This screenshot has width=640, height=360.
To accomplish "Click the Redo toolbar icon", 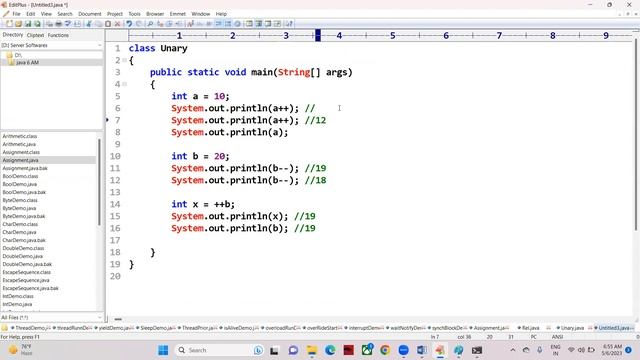I will click(139, 24).
